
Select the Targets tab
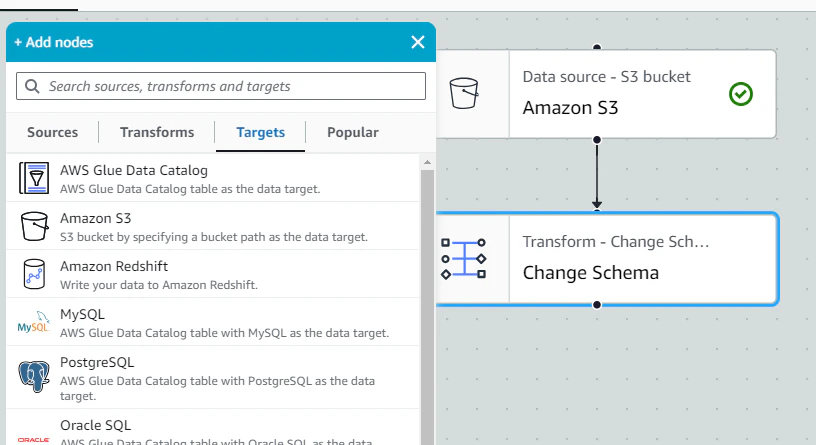260,132
